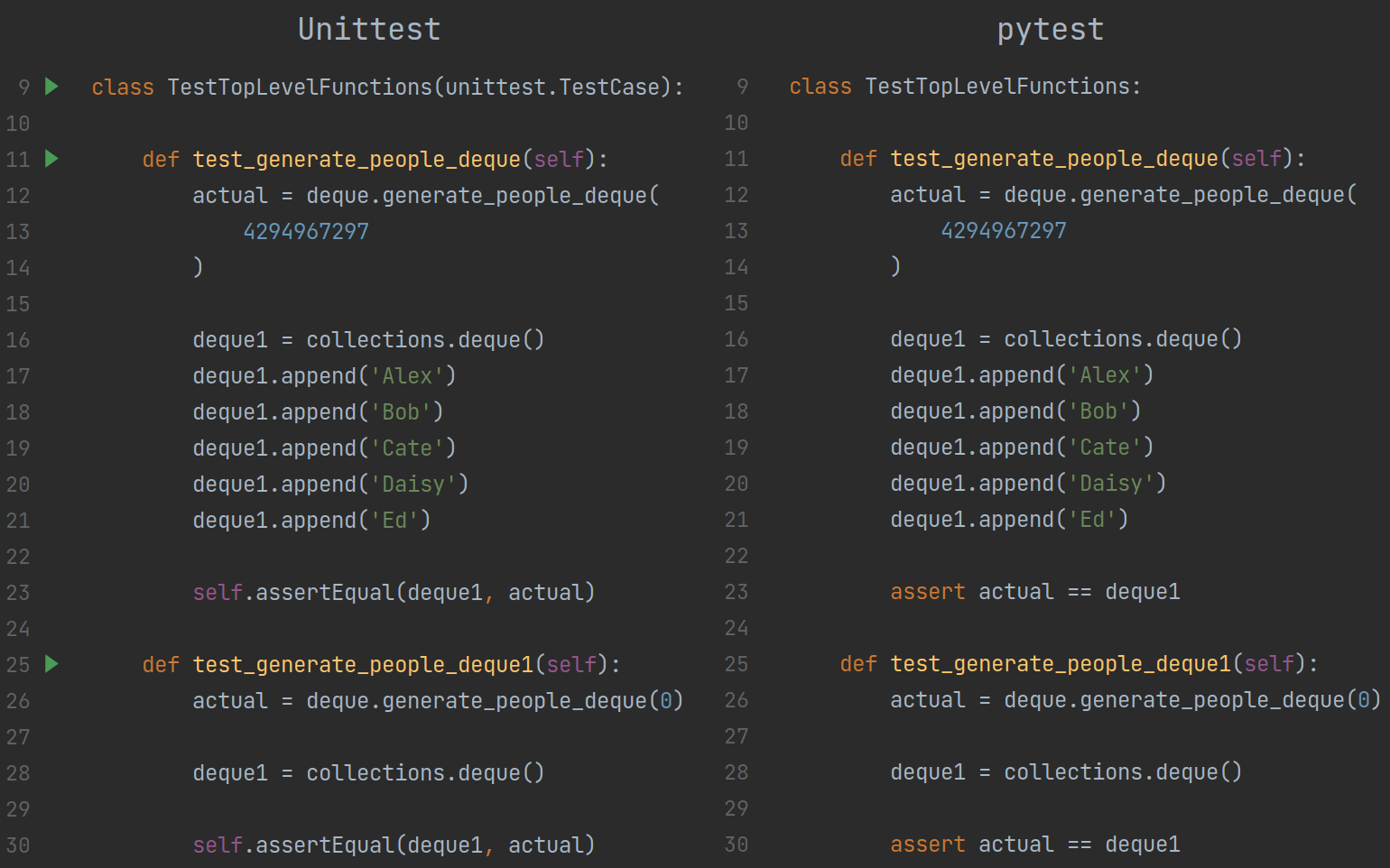Viewport: 1390px width, 868px height.
Task: Click line number 21 in the Unittest gutter
Action: [17, 520]
